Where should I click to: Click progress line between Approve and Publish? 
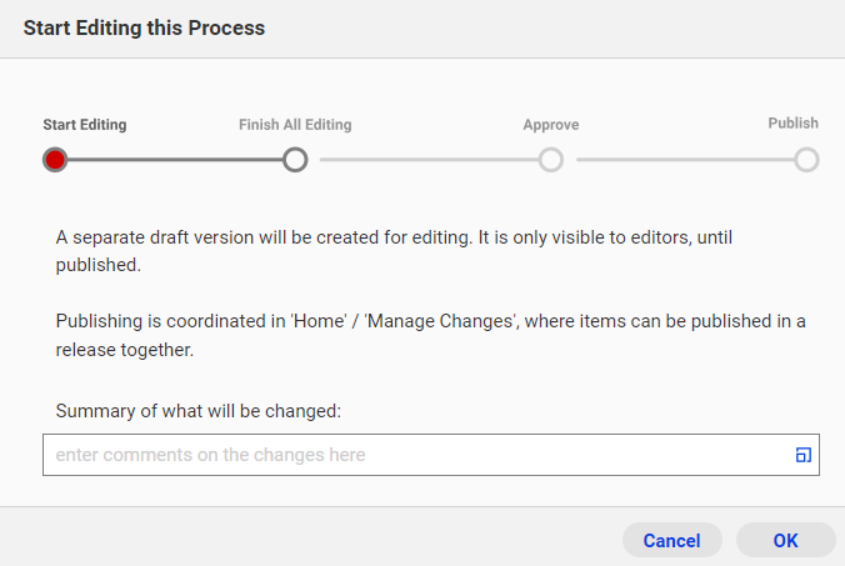click(685, 160)
